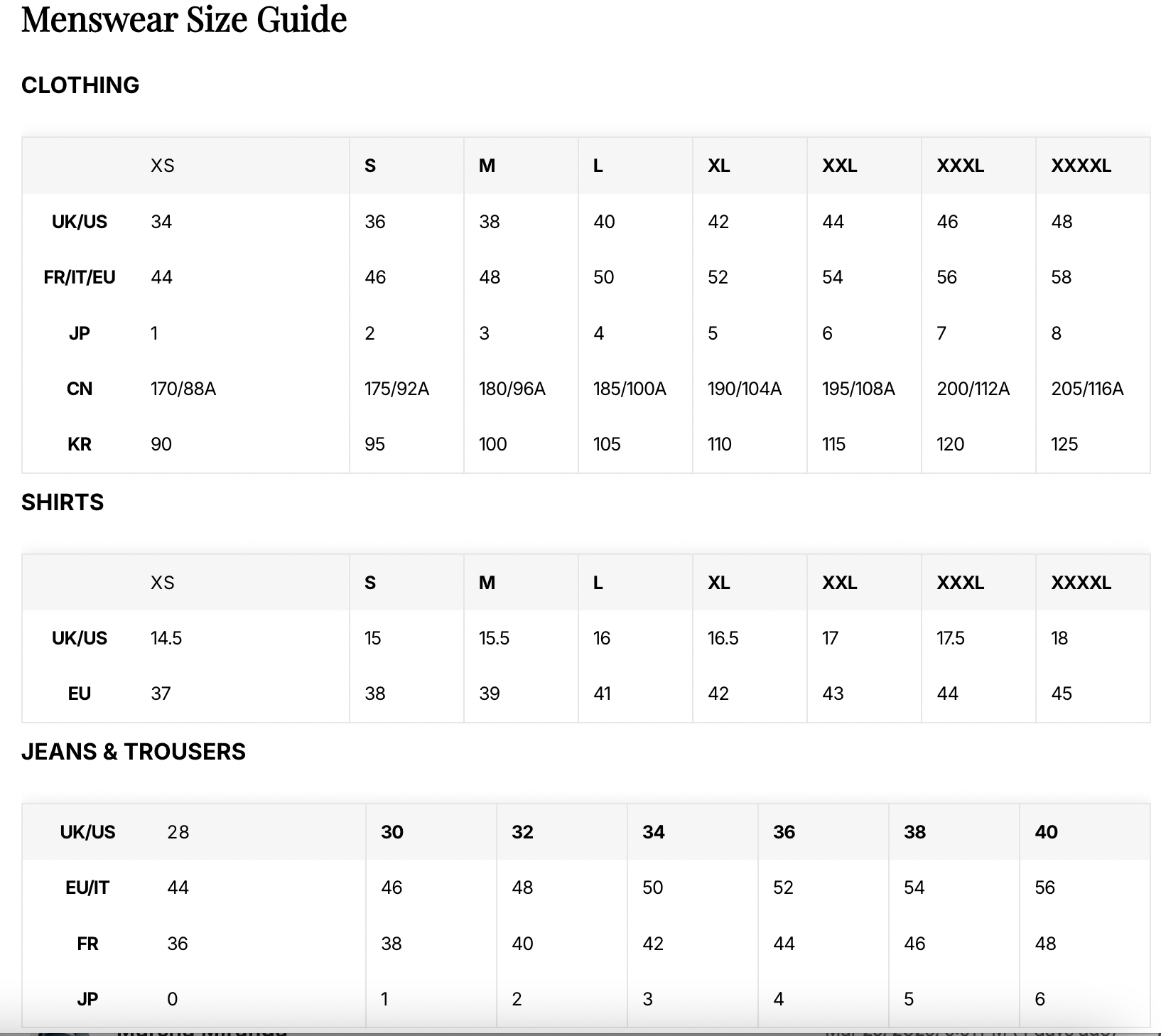The image size is (1161, 1036).
Task: Click the JEANS & TROUSERS heading
Action: tap(134, 752)
